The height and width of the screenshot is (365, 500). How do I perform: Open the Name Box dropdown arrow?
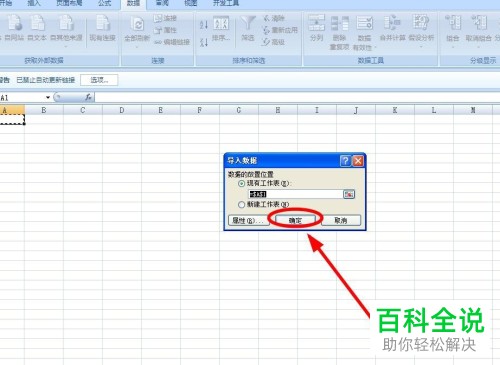[x=48, y=97]
